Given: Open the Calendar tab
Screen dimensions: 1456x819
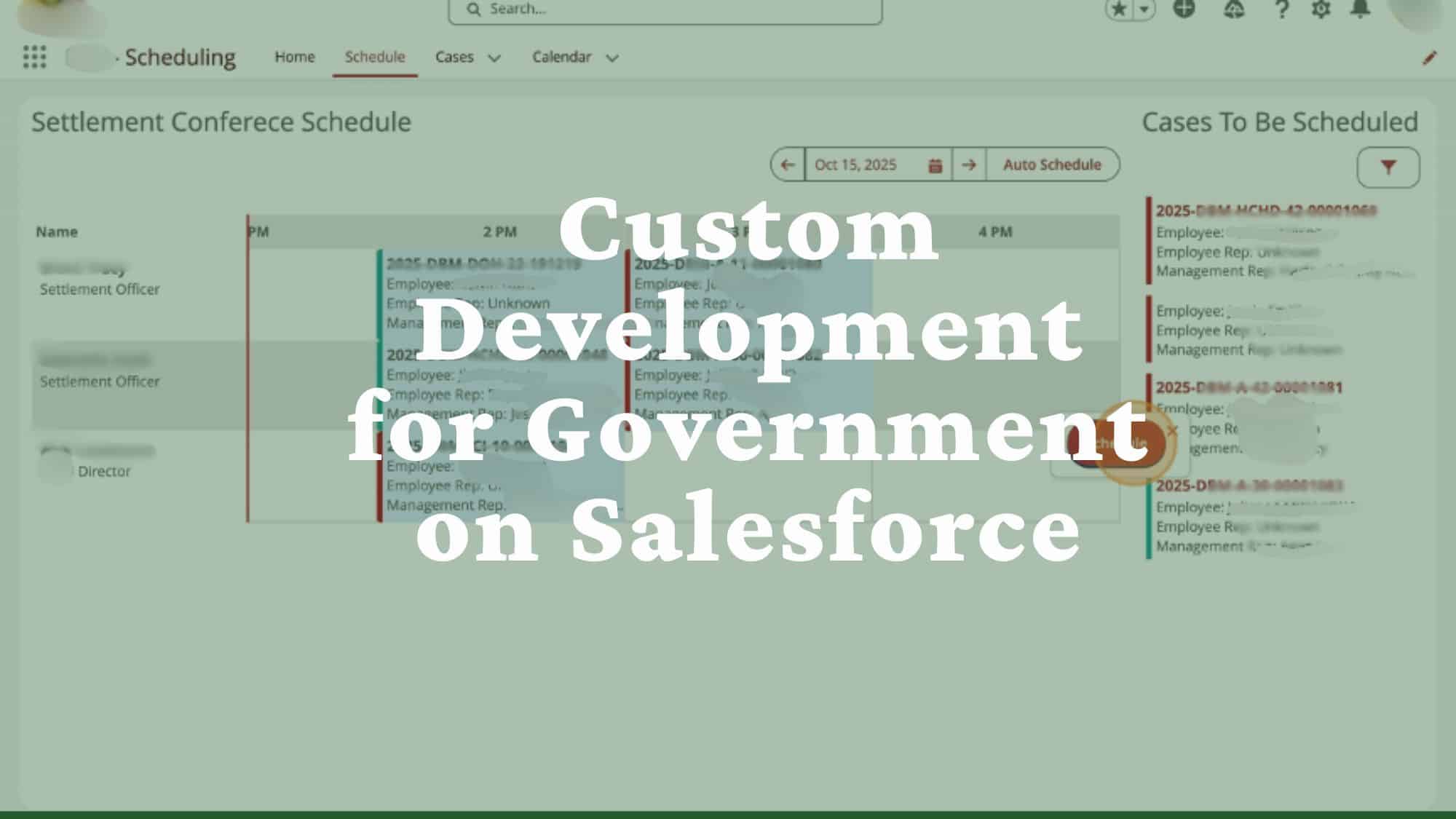Looking at the screenshot, I should pyautogui.click(x=561, y=57).
